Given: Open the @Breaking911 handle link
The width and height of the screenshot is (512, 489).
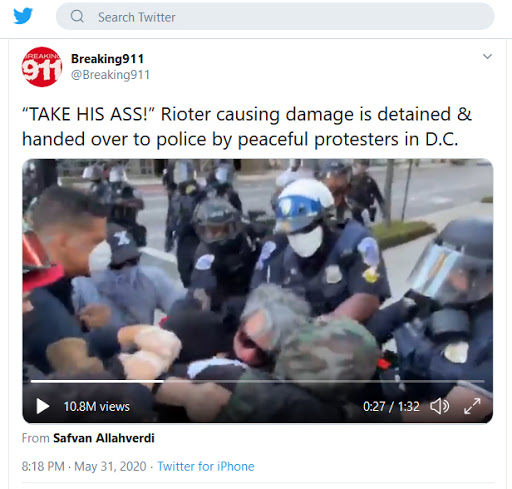Looking at the screenshot, I should click(x=110, y=75).
